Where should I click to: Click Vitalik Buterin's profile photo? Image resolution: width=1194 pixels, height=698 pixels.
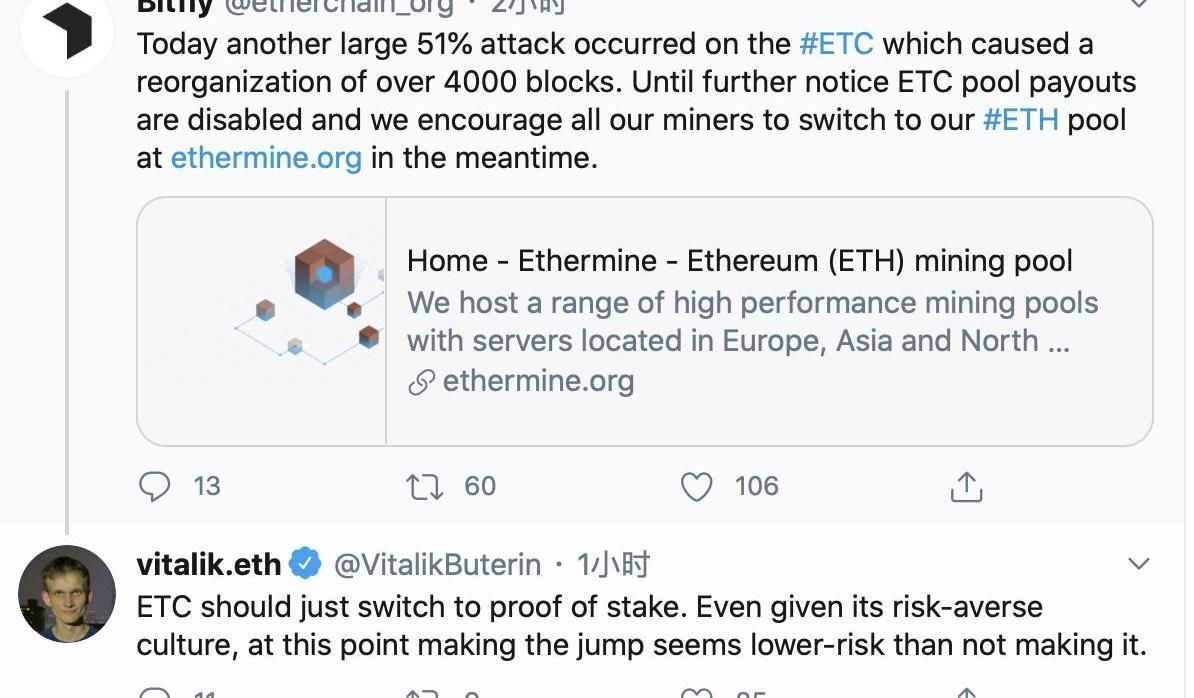(x=67, y=594)
